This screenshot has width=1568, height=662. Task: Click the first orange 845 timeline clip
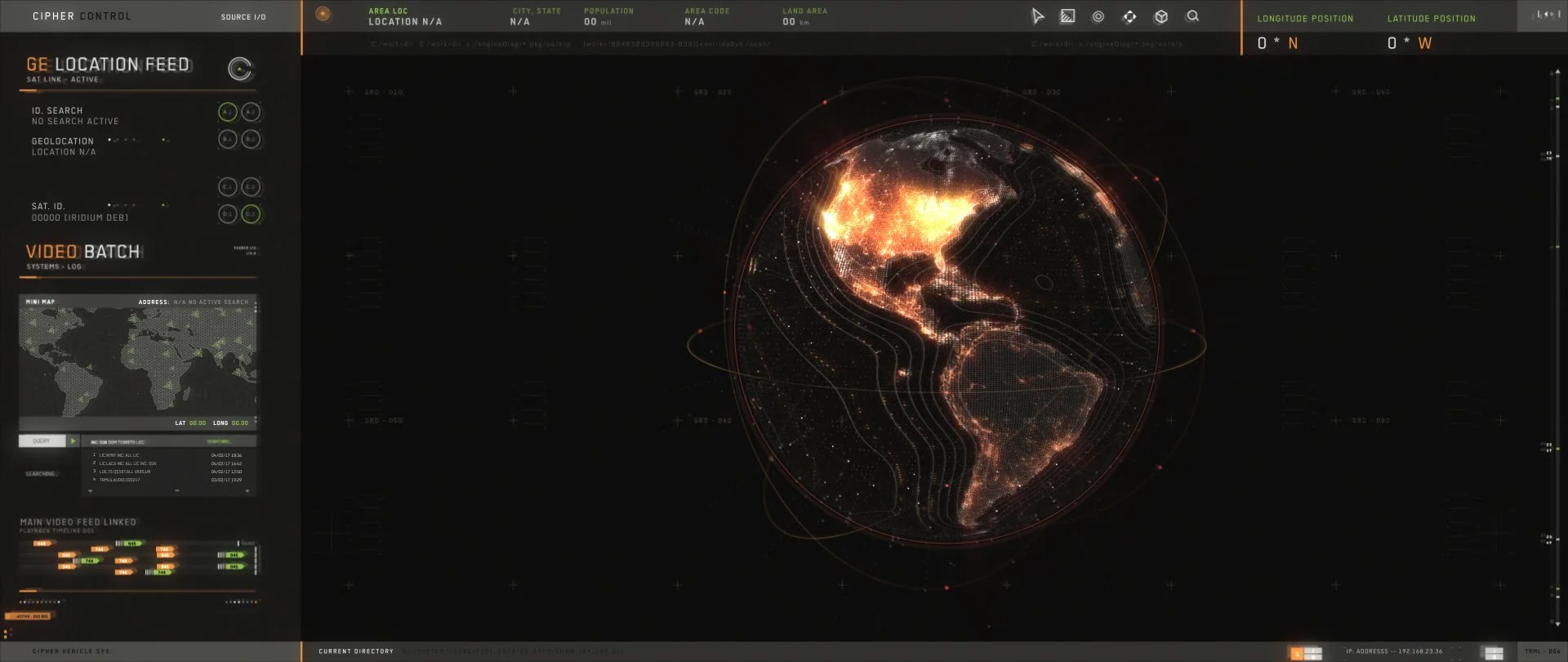tap(43, 543)
